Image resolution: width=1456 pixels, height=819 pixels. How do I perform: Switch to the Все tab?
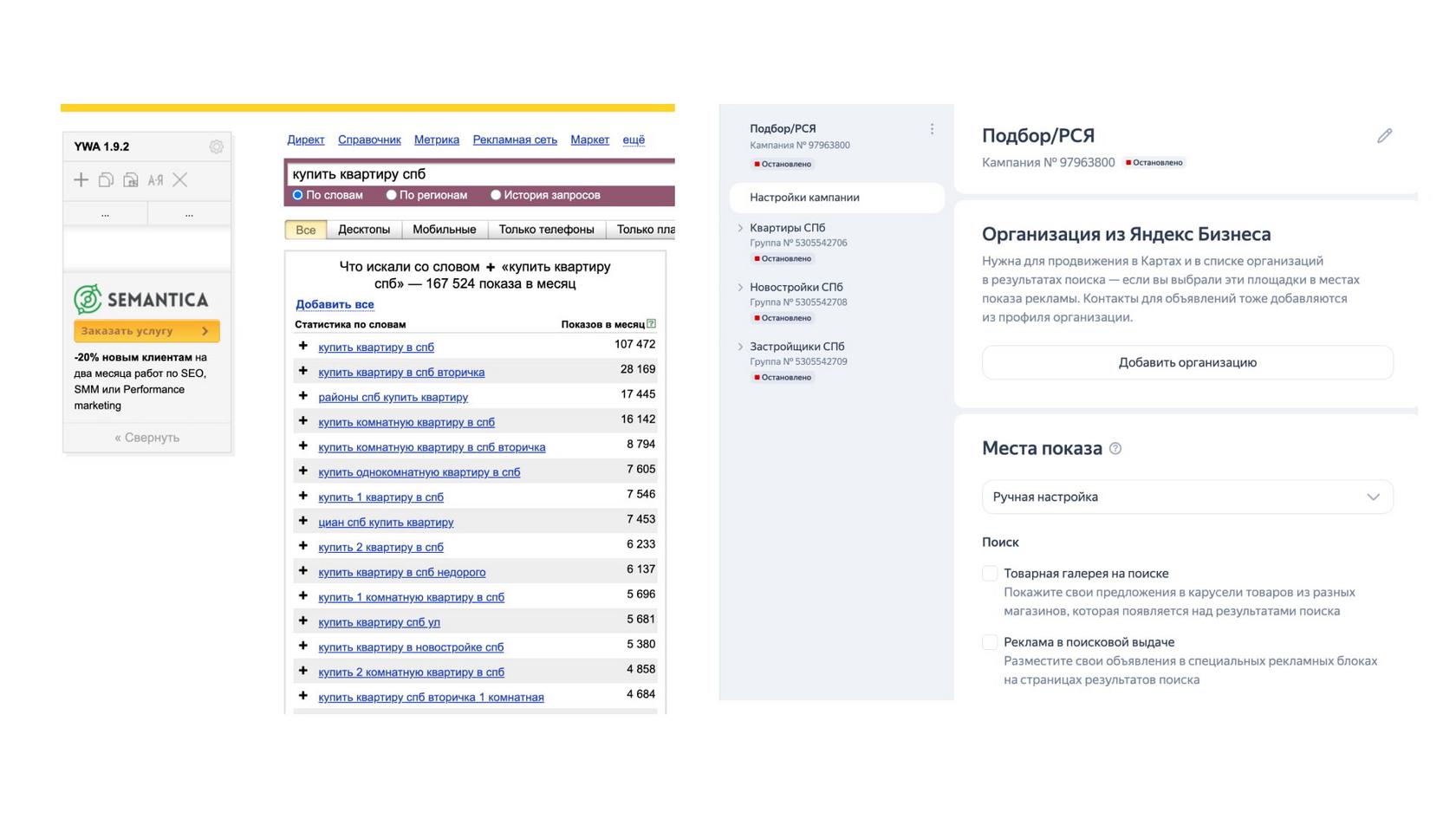(306, 230)
